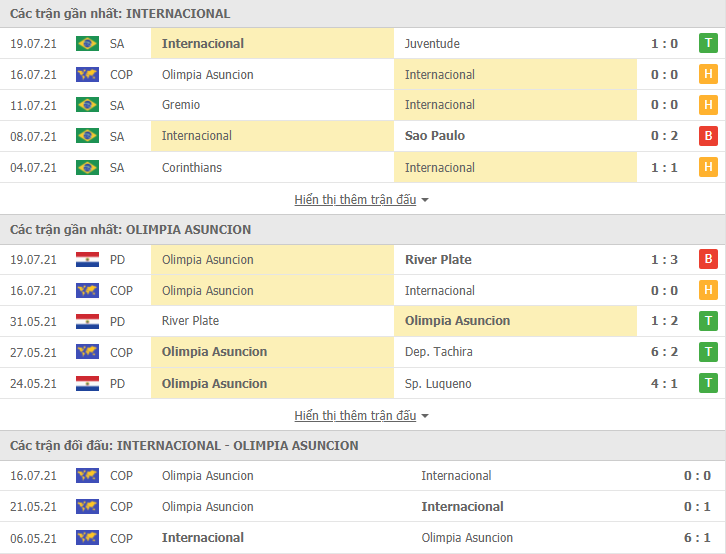This screenshot has width=726, height=554.
Task: Open the Internacional vs Juventude match
Action: point(363,43)
